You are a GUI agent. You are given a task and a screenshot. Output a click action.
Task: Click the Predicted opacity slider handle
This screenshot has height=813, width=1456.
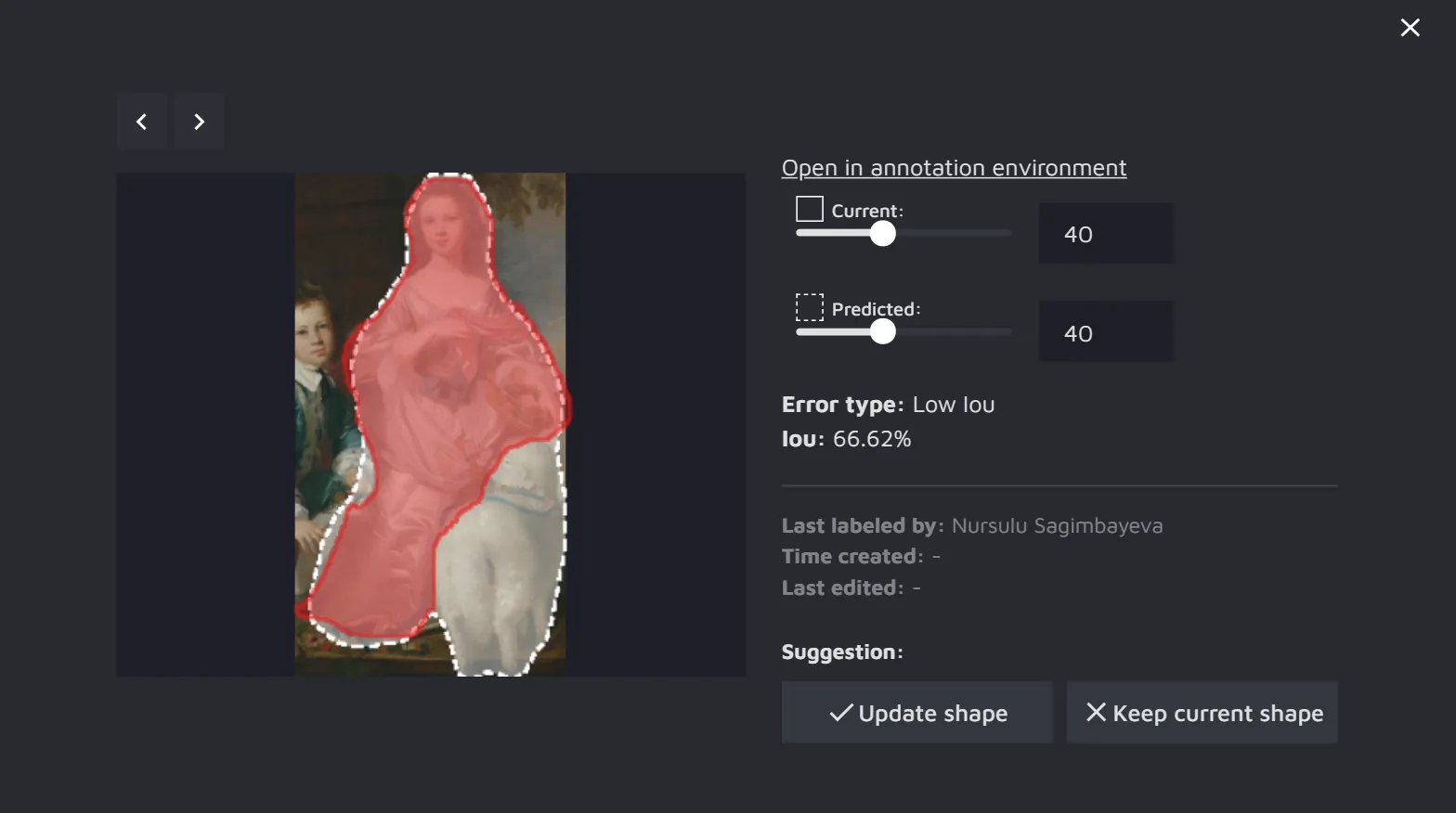[883, 331]
